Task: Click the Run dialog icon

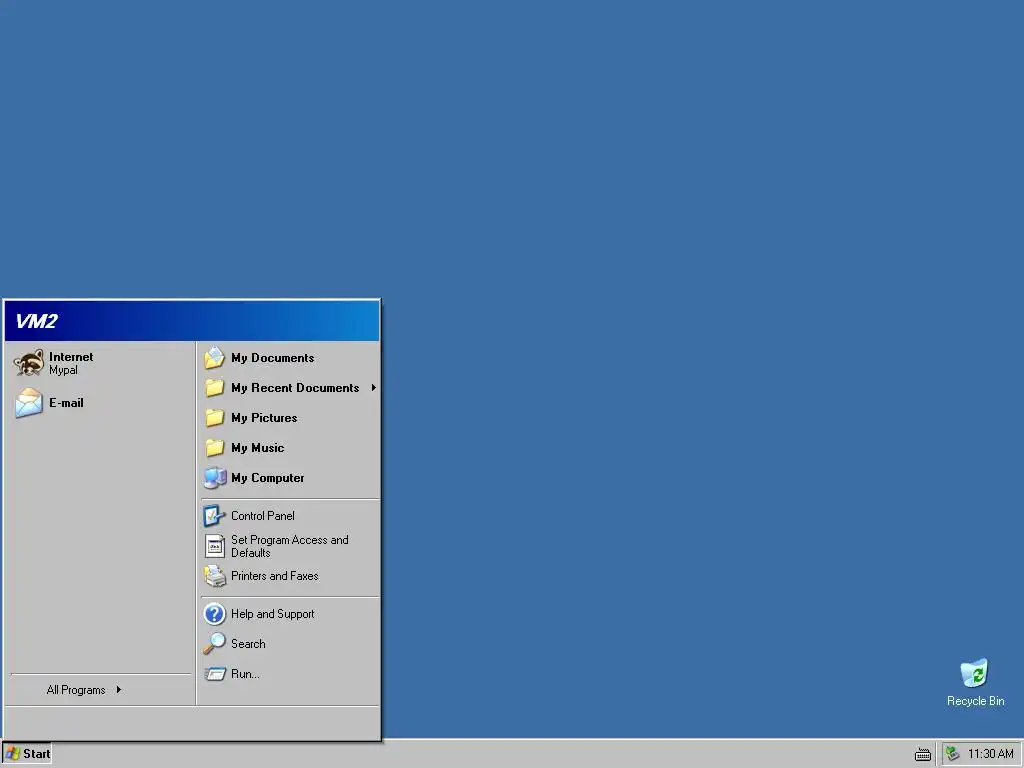Action: 214,674
